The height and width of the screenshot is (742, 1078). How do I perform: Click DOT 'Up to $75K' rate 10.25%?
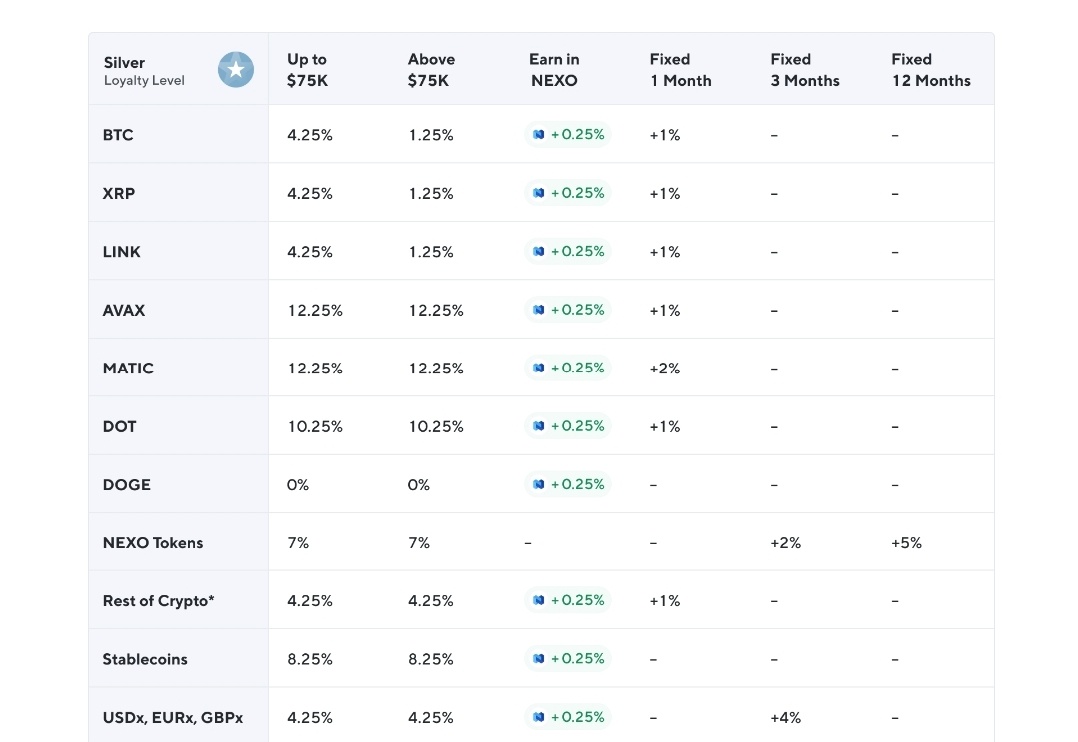[315, 426]
